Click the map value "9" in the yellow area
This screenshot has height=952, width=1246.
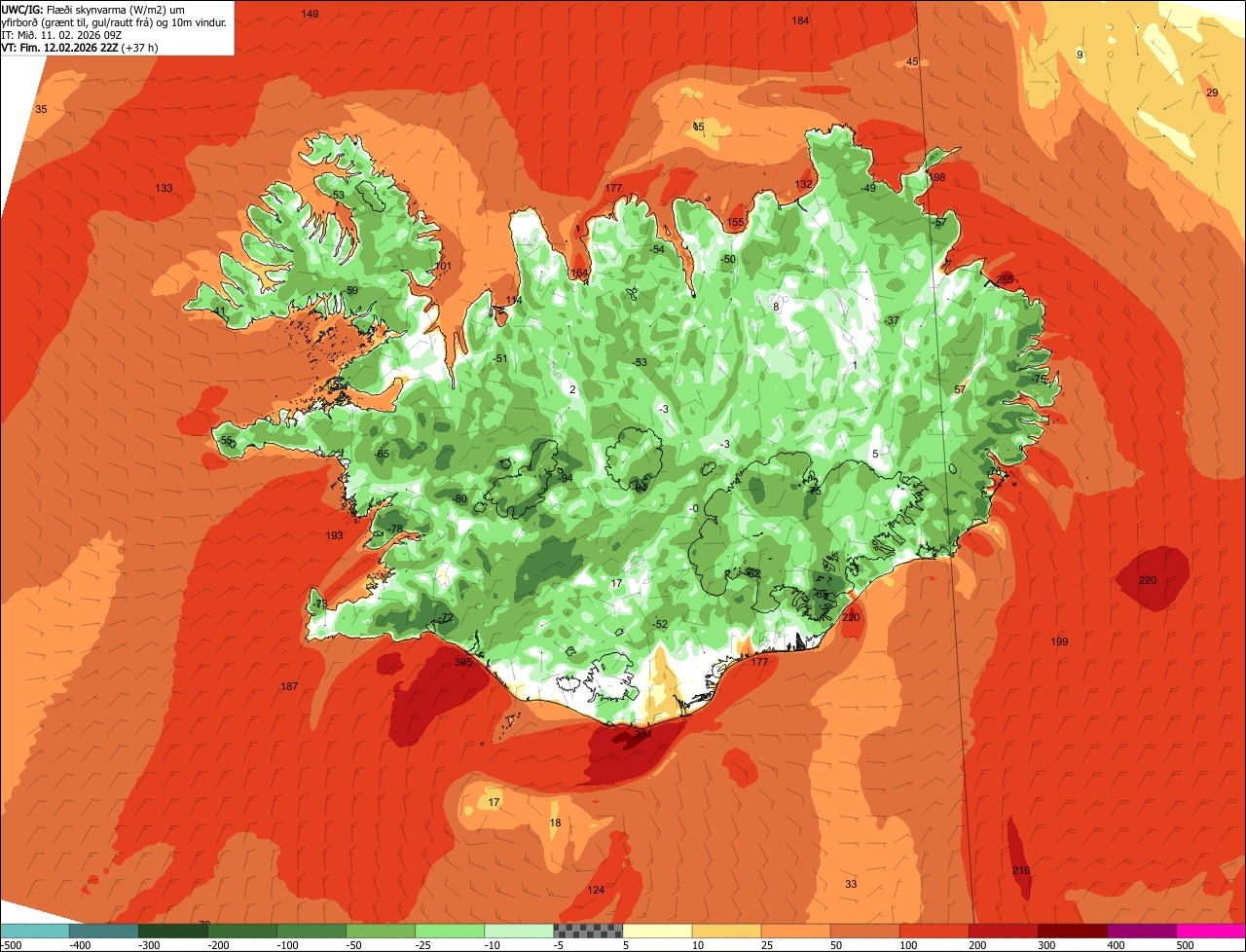click(1080, 55)
